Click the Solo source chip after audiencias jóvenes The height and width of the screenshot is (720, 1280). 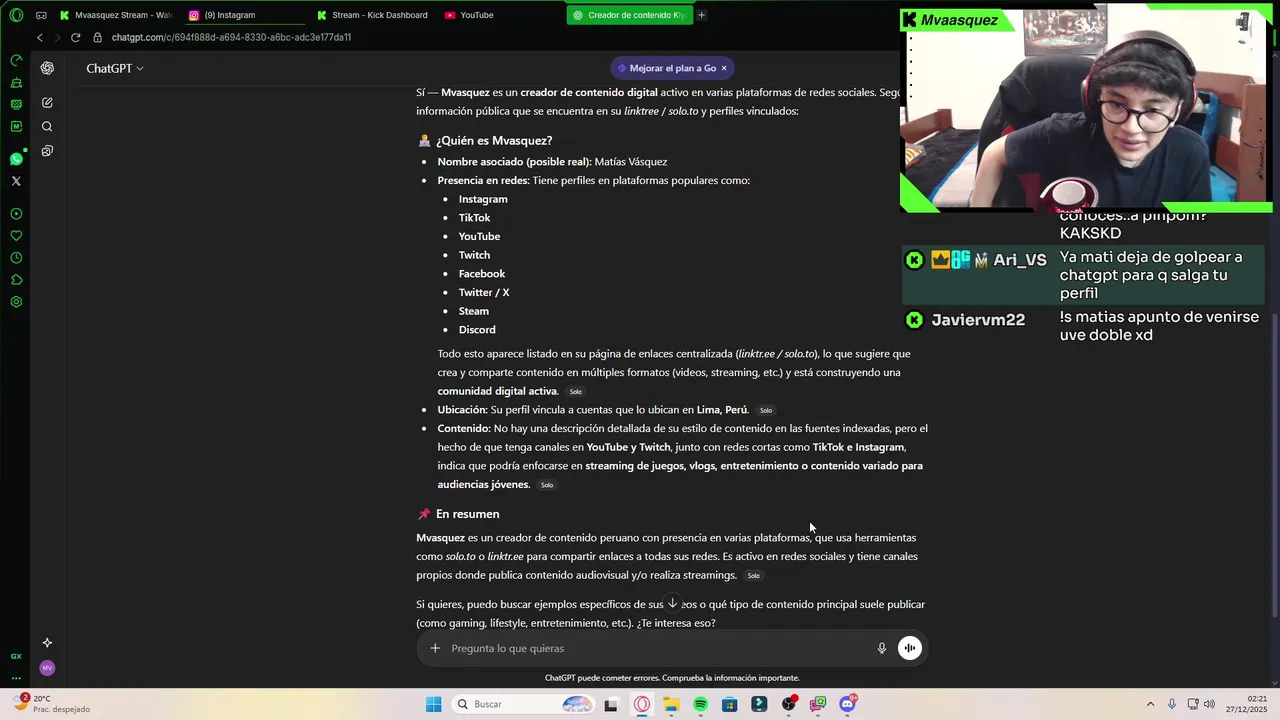pyautogui.click(x=546, y=485)
